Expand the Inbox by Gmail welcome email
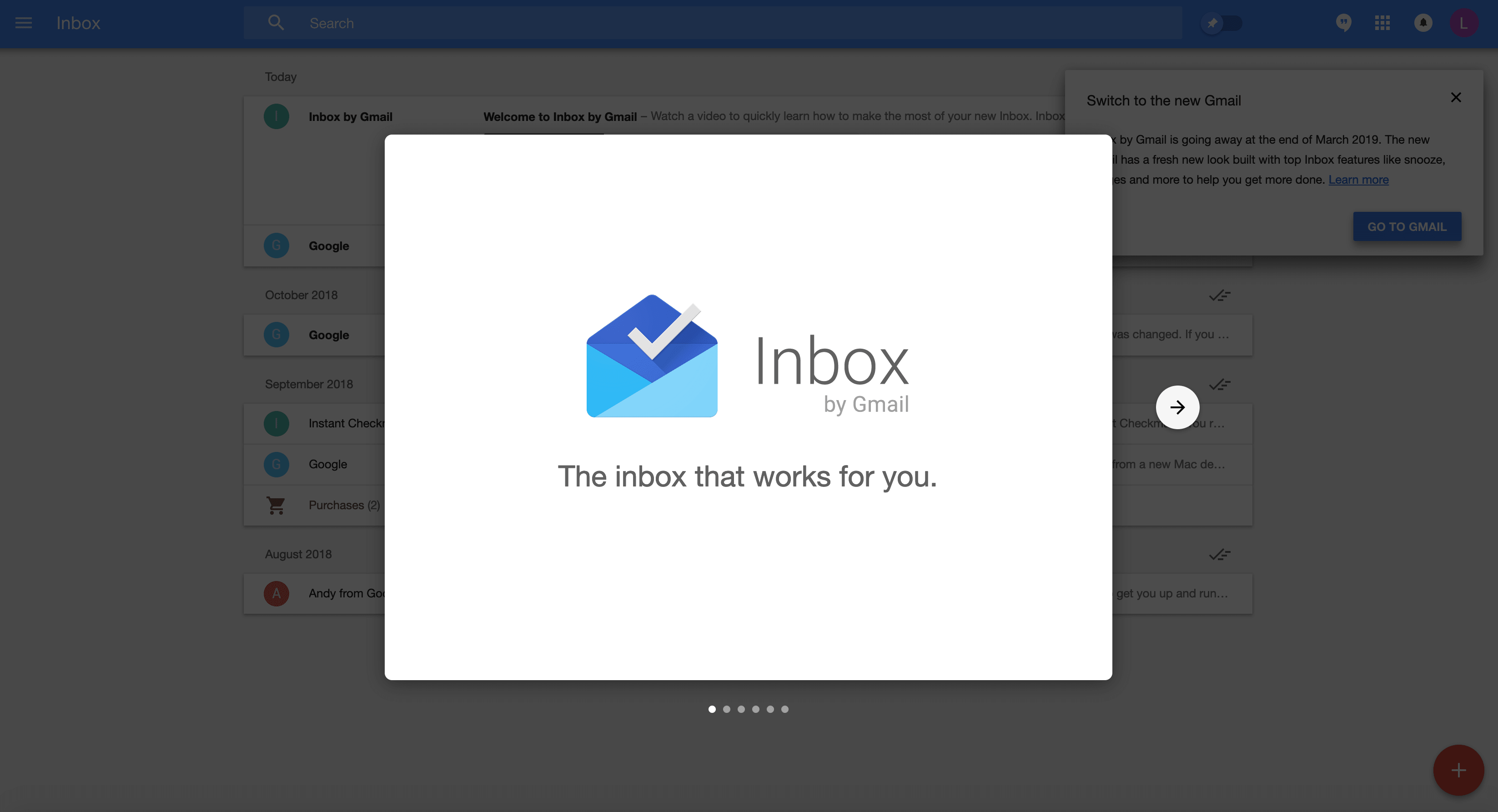 [350, 117]
